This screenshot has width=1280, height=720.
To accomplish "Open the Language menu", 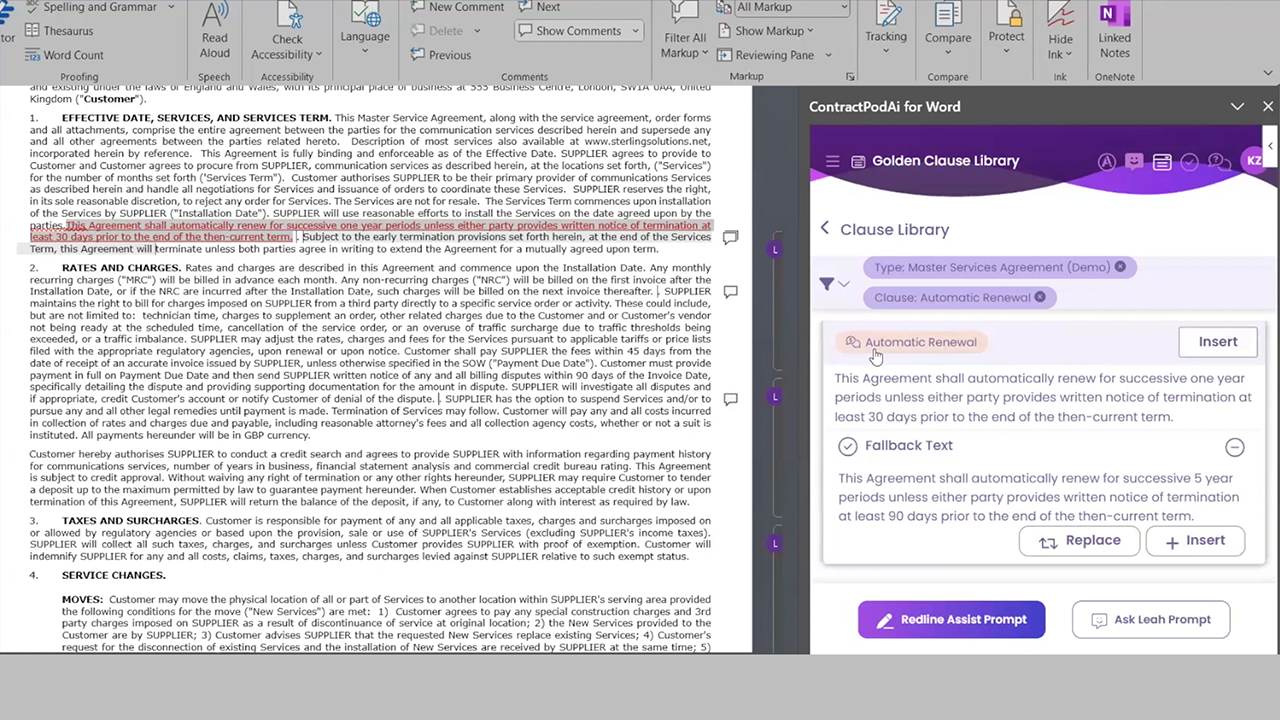I will pos(365,28).
